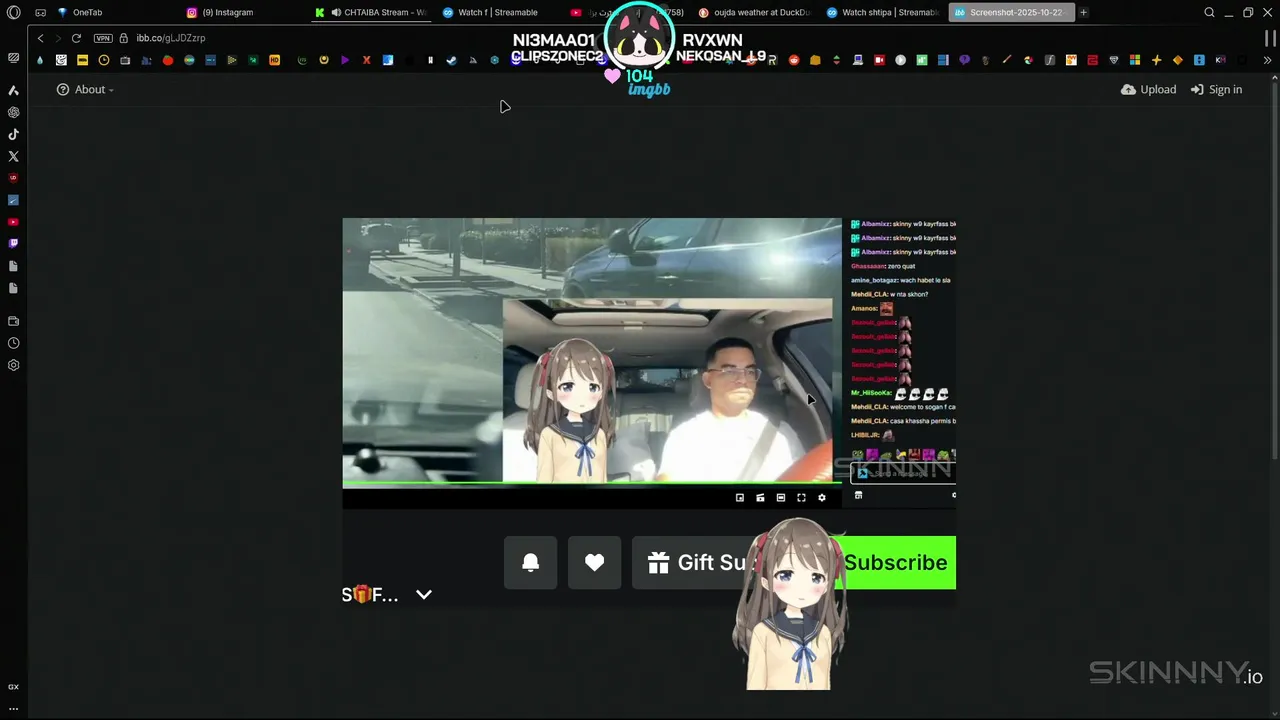This screenshot has width=1280, height=720.
Task: Click the player settings gear in image
Action: (822, 498)
